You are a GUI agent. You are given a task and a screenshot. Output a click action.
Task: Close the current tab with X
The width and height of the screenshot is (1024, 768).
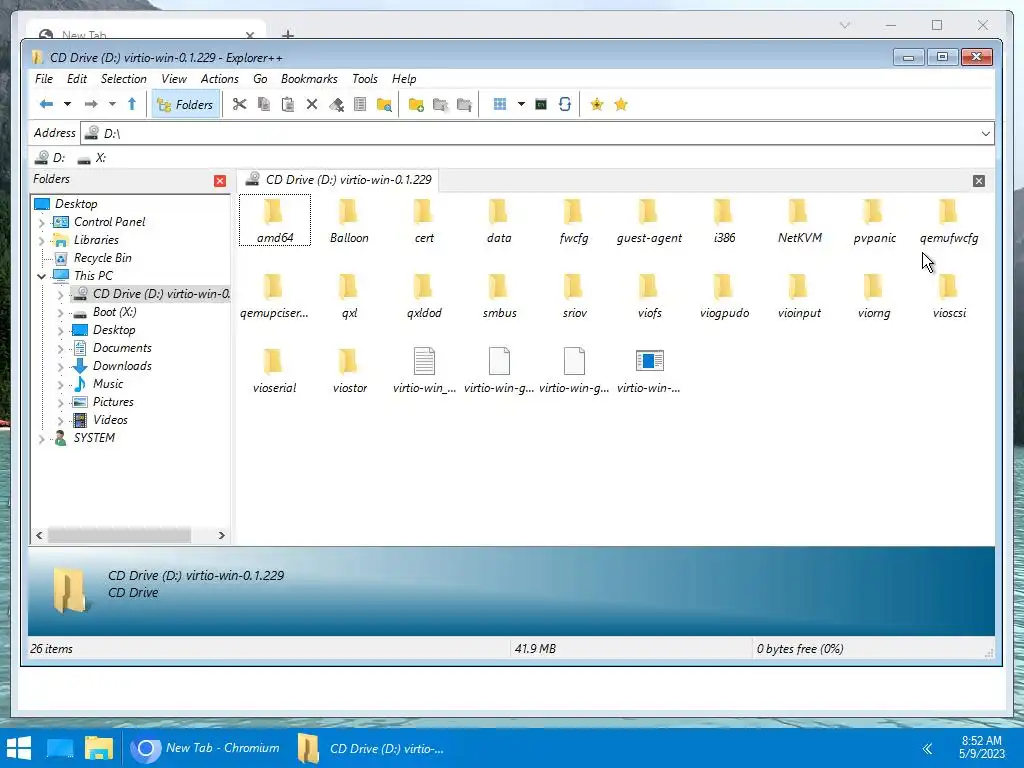(x=978, y=181)
